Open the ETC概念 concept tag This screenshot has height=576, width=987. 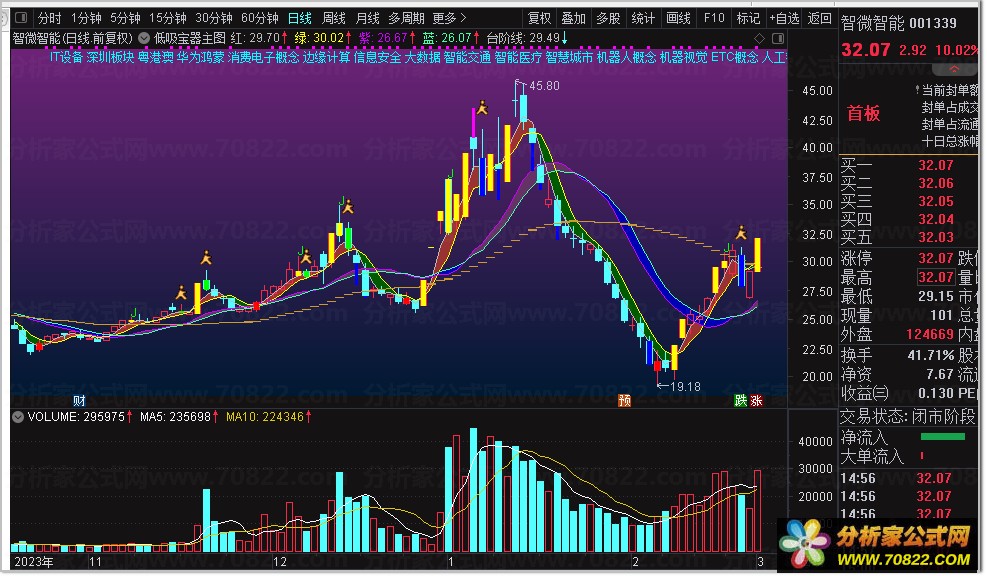pos(735,57)
